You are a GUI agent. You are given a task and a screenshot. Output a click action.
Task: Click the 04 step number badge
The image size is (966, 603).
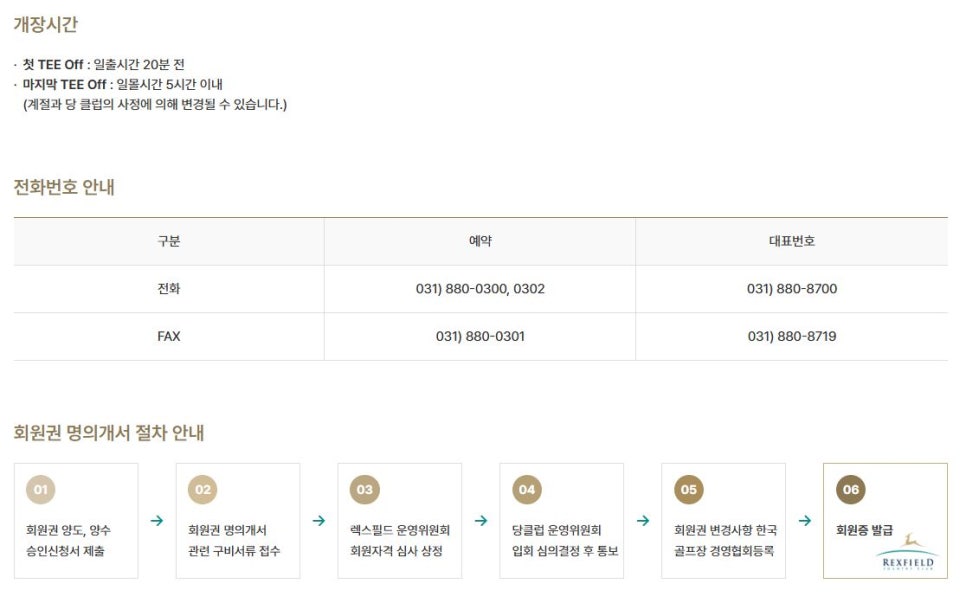point(527,490)
